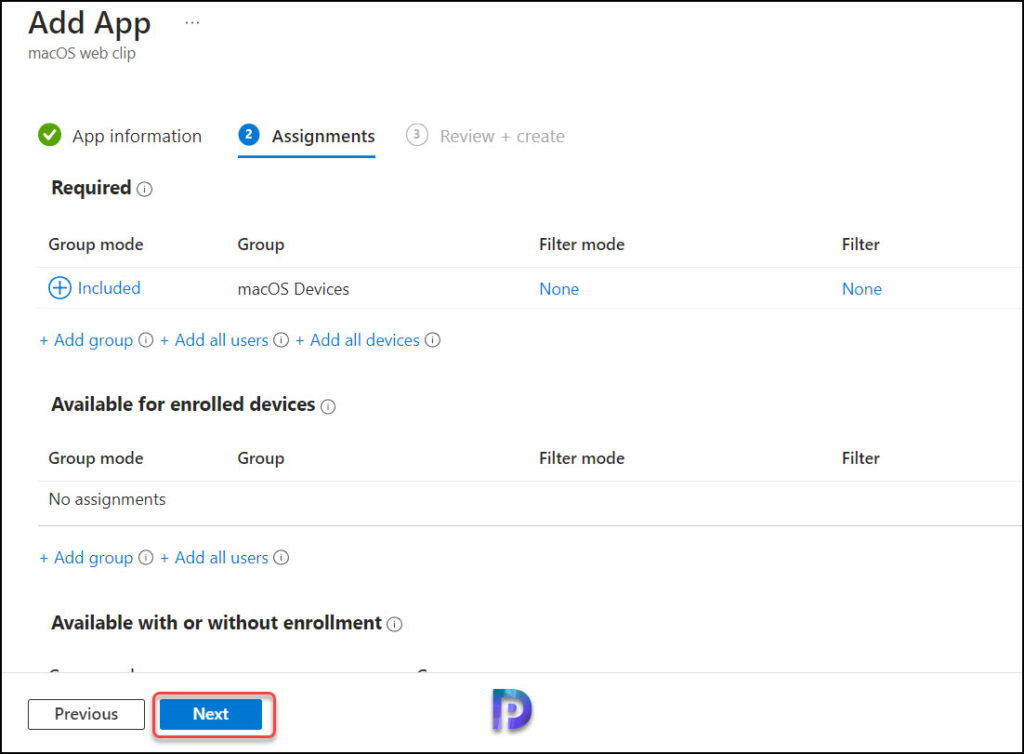Click the Group mode header in Required table
The height and width of the screenshot is (754, 1024).
[x=96, y=244]
